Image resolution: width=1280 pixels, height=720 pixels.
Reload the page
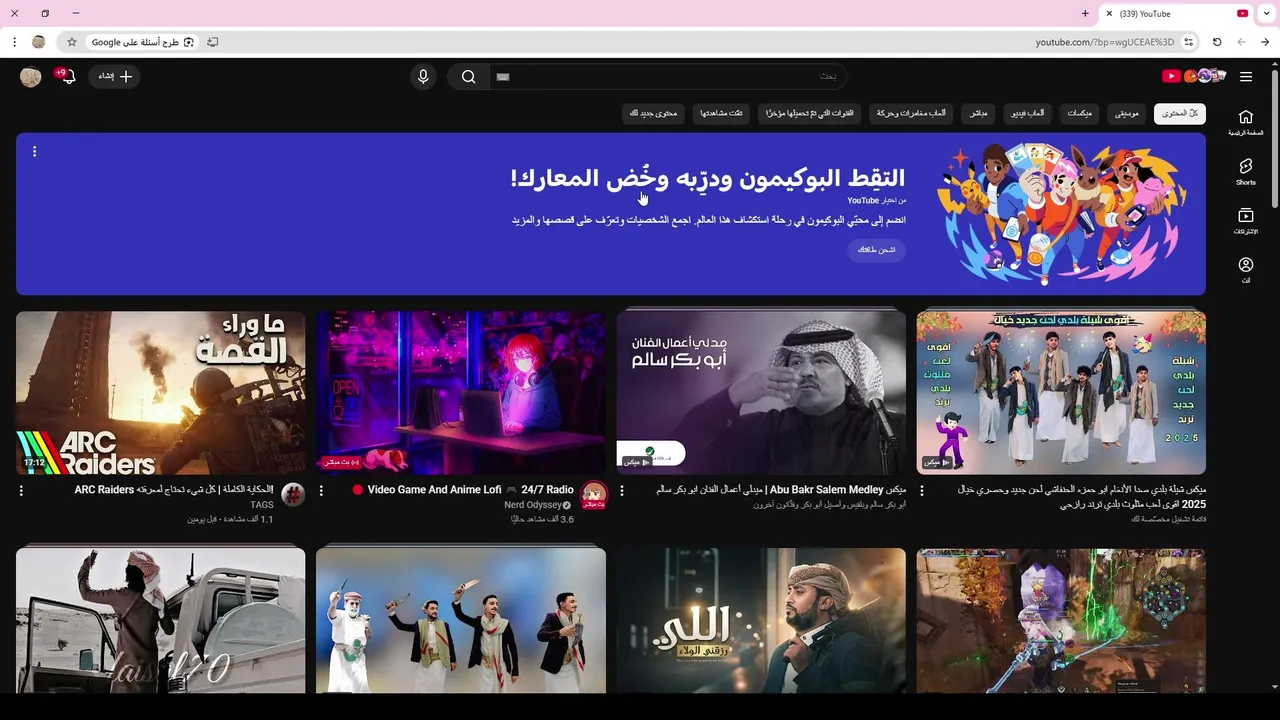pyautogui.click(x=1217, y=42)
